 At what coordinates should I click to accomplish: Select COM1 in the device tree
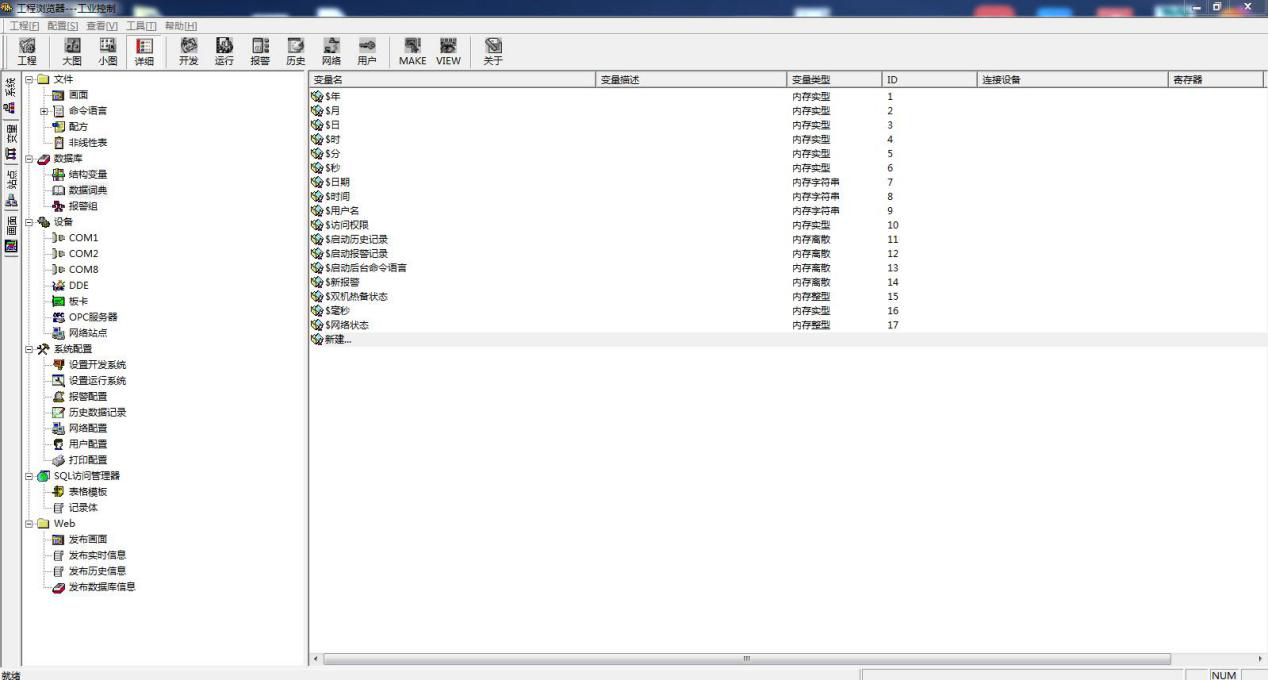(83, 238)
